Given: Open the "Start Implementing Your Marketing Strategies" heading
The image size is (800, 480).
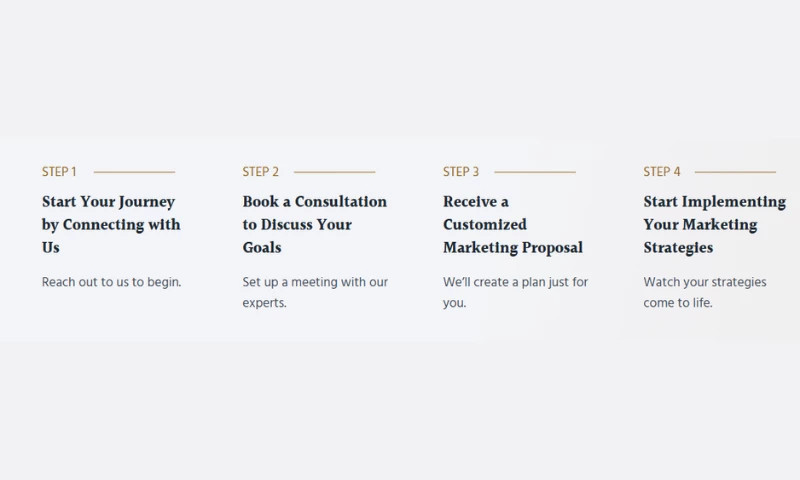Looking at the screenshot, I should (x=713, y=225).
